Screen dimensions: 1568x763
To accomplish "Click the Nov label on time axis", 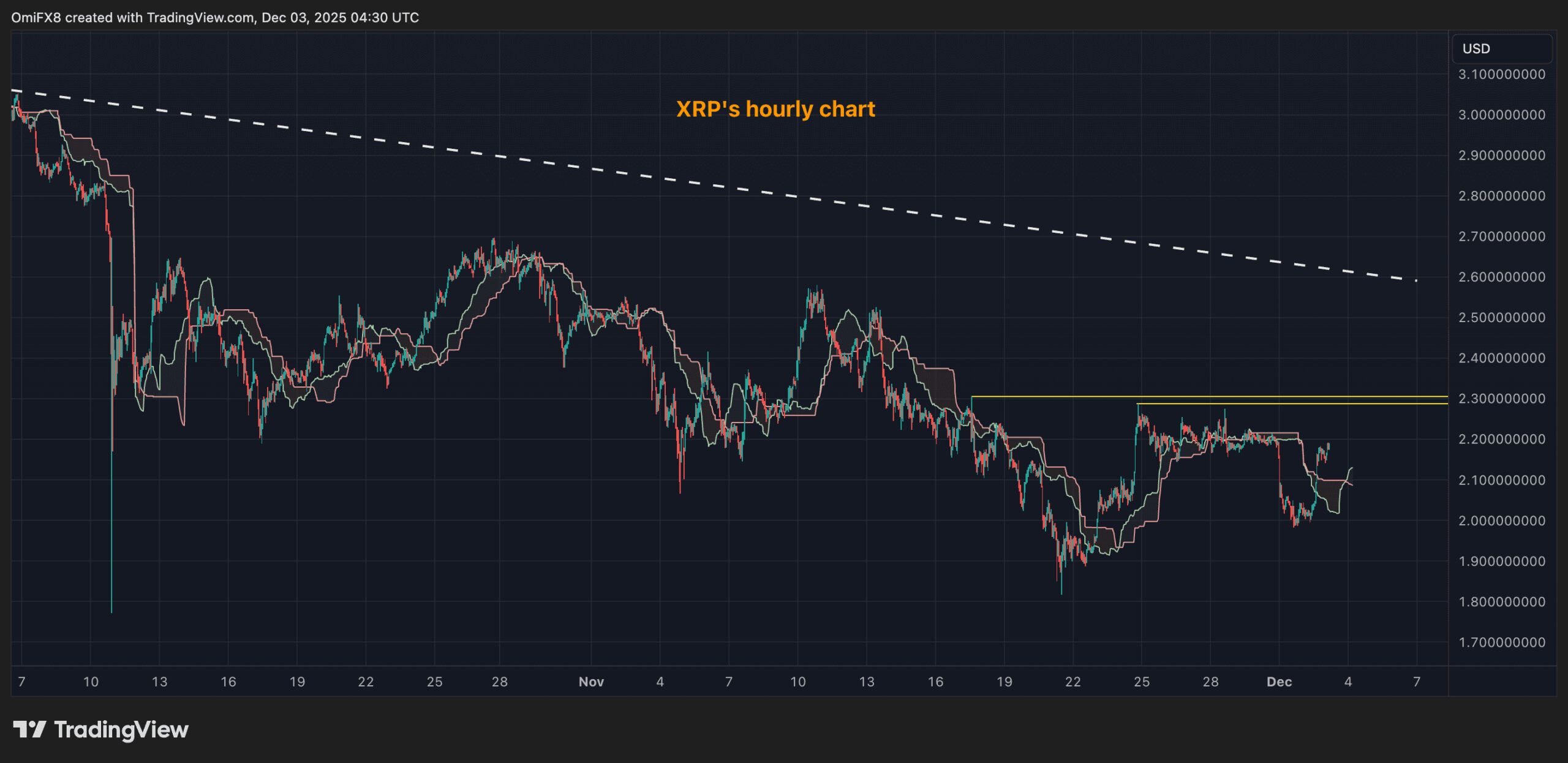I will (591, 682).
